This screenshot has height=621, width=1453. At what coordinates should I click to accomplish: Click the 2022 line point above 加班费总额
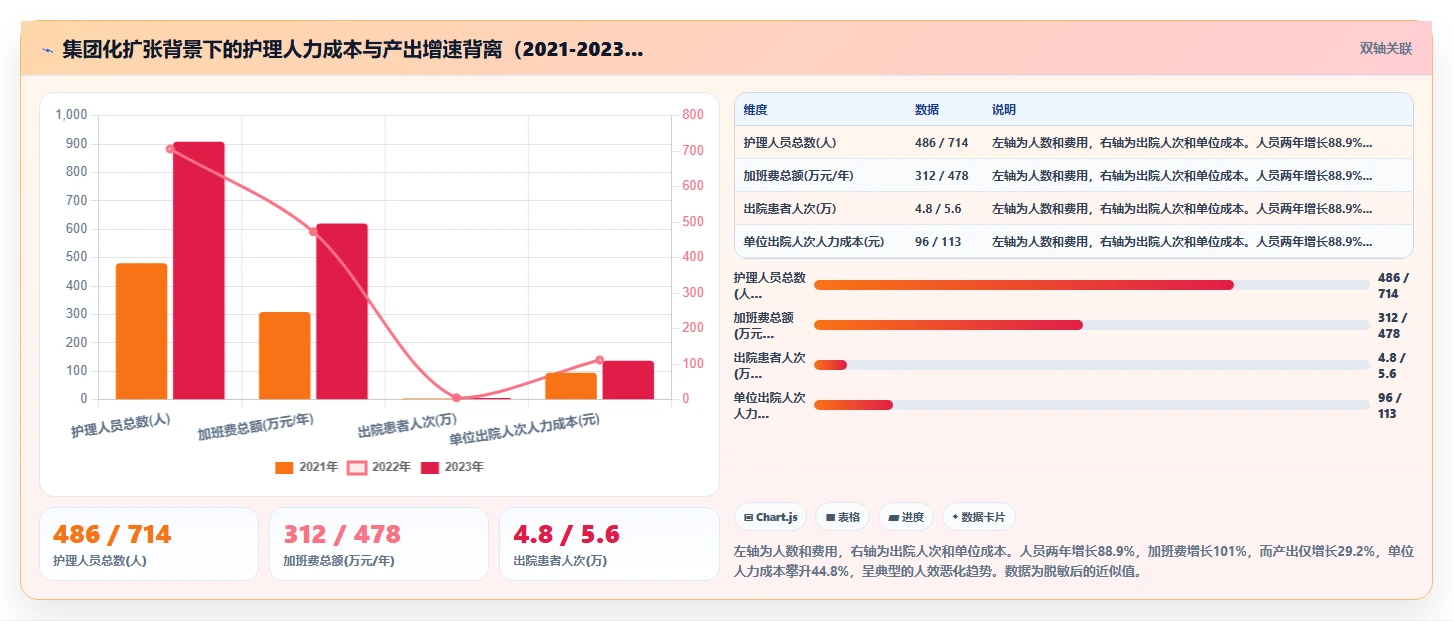pyautogui.click(x=313, y=232)
